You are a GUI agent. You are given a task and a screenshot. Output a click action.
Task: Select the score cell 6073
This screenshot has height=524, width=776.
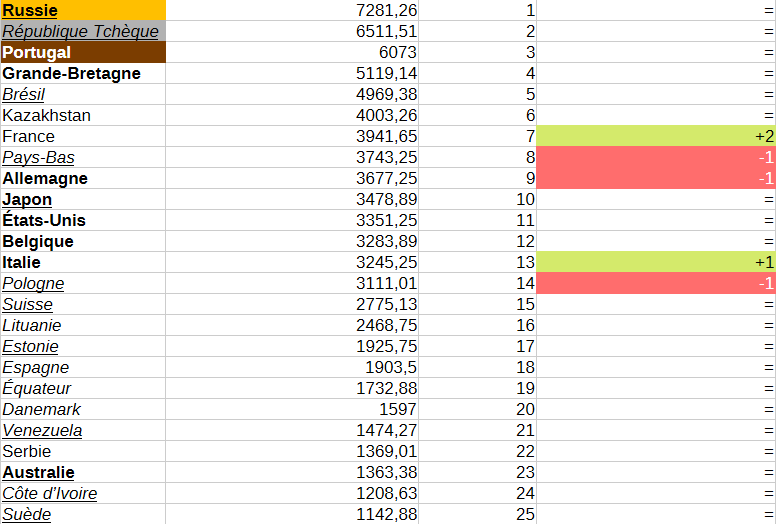292,52
